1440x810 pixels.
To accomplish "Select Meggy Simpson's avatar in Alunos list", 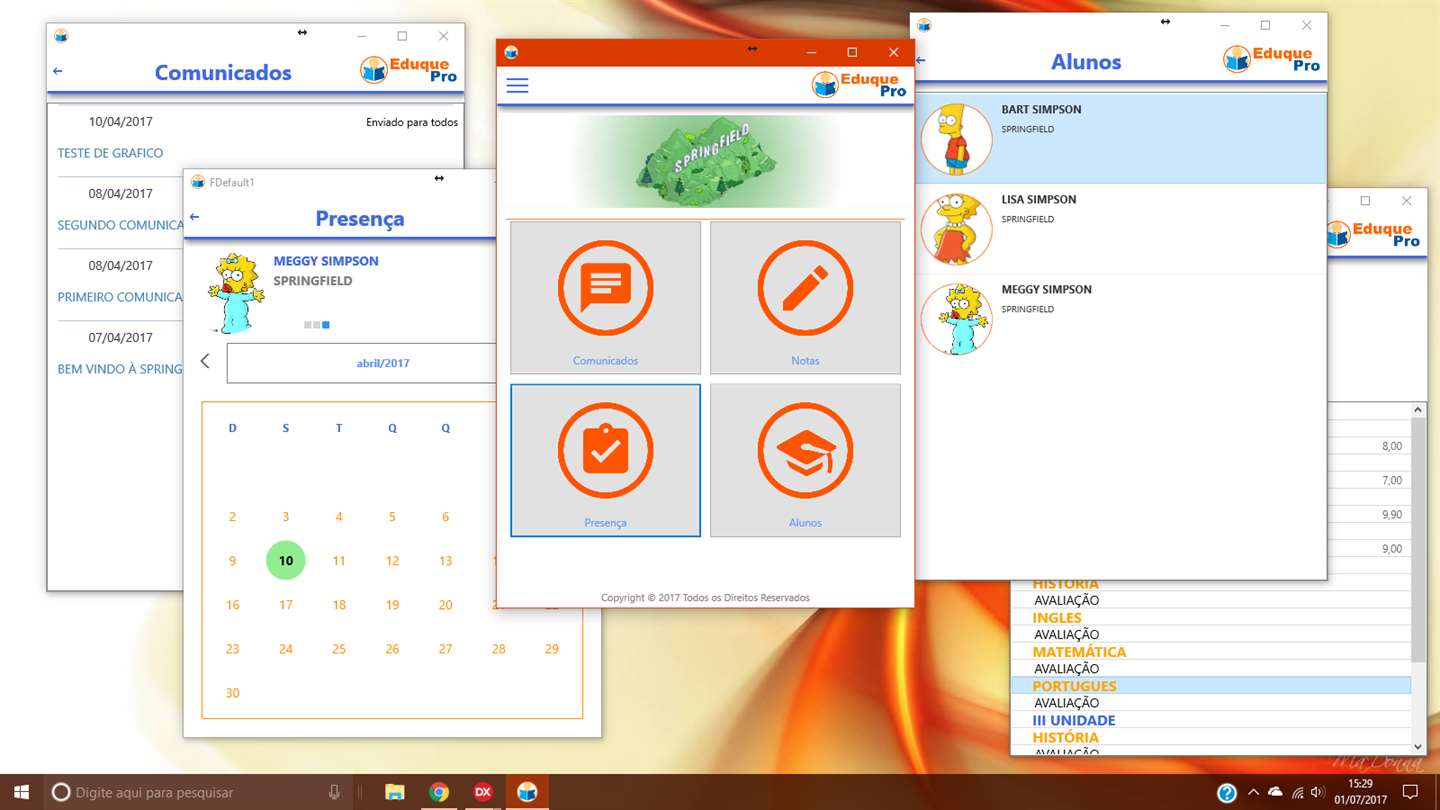I will 957,318.
